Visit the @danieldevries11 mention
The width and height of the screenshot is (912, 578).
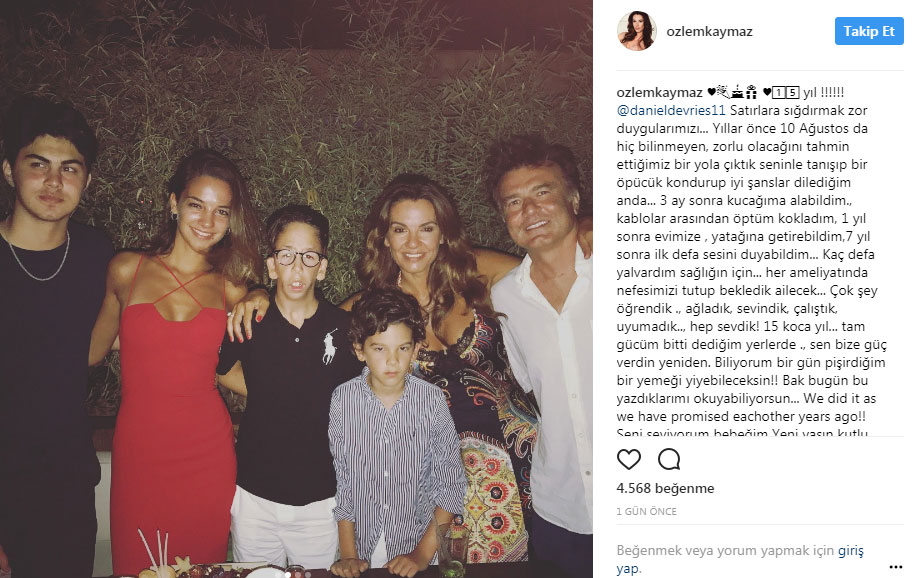coord(671,110)
